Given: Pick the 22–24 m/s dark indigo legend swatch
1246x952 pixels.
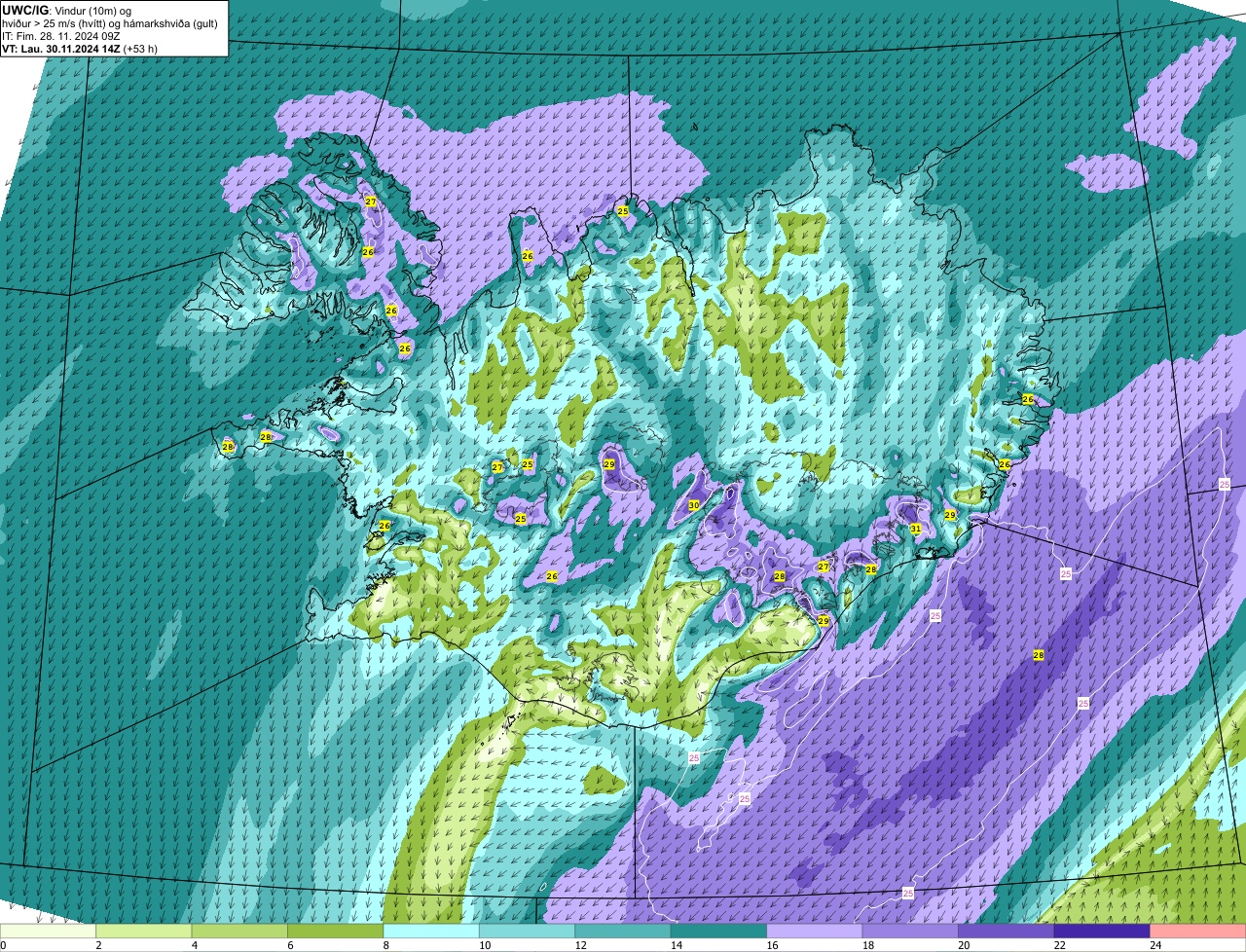Looking at the screenshot, I should [1102, 931].
